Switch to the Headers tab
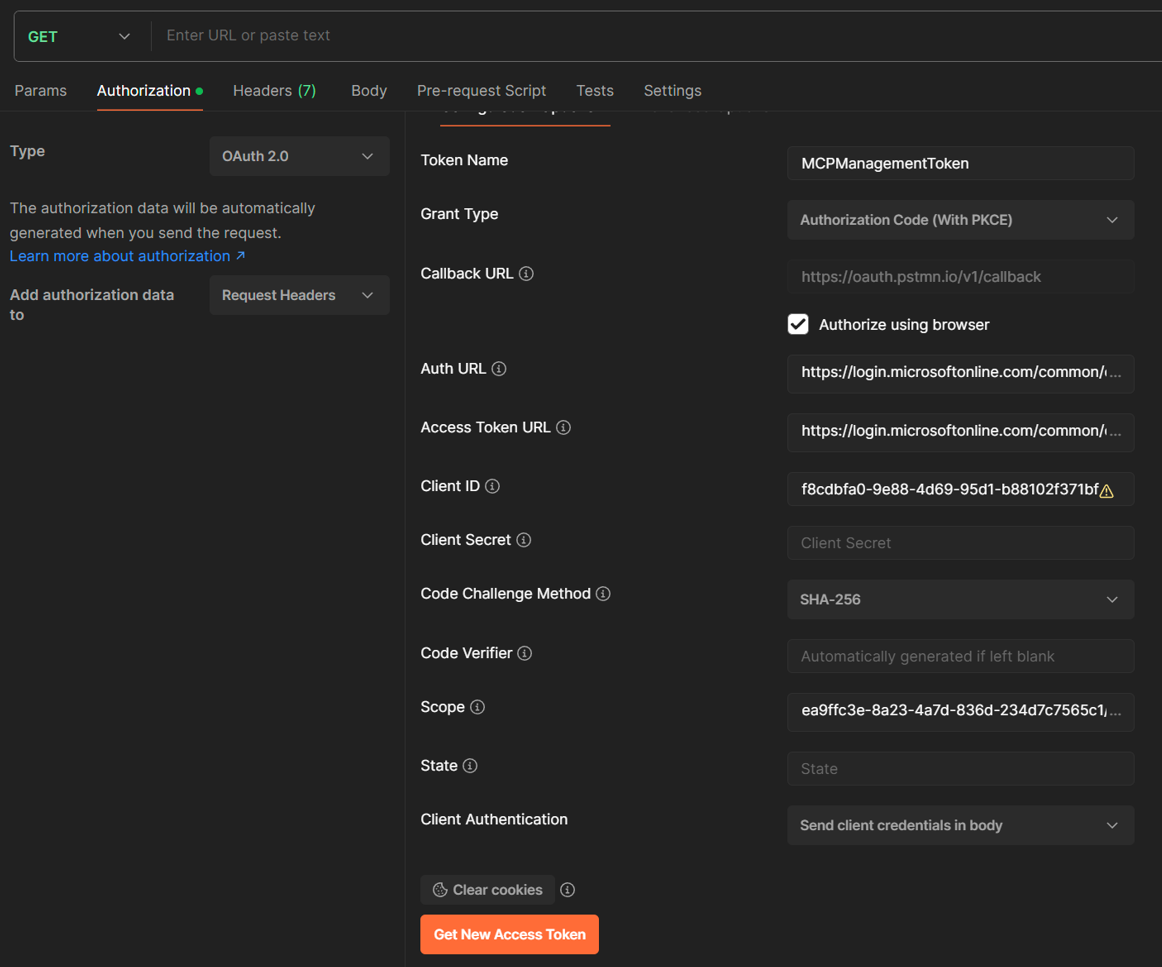The image size is (1162, 967). click(274, 91)
